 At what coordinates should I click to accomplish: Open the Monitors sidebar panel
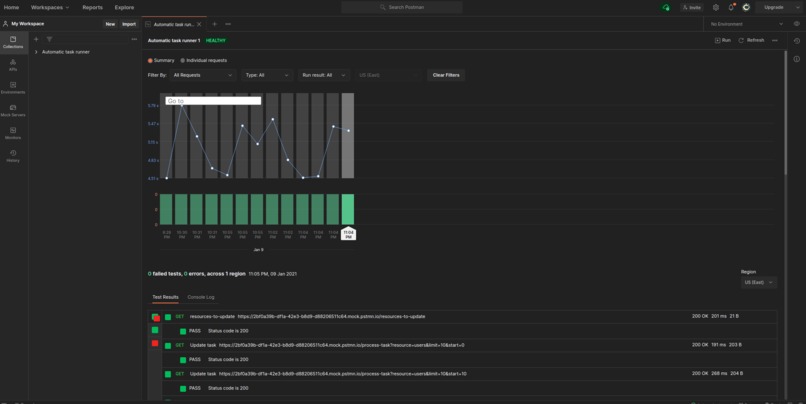click(13, 133)
